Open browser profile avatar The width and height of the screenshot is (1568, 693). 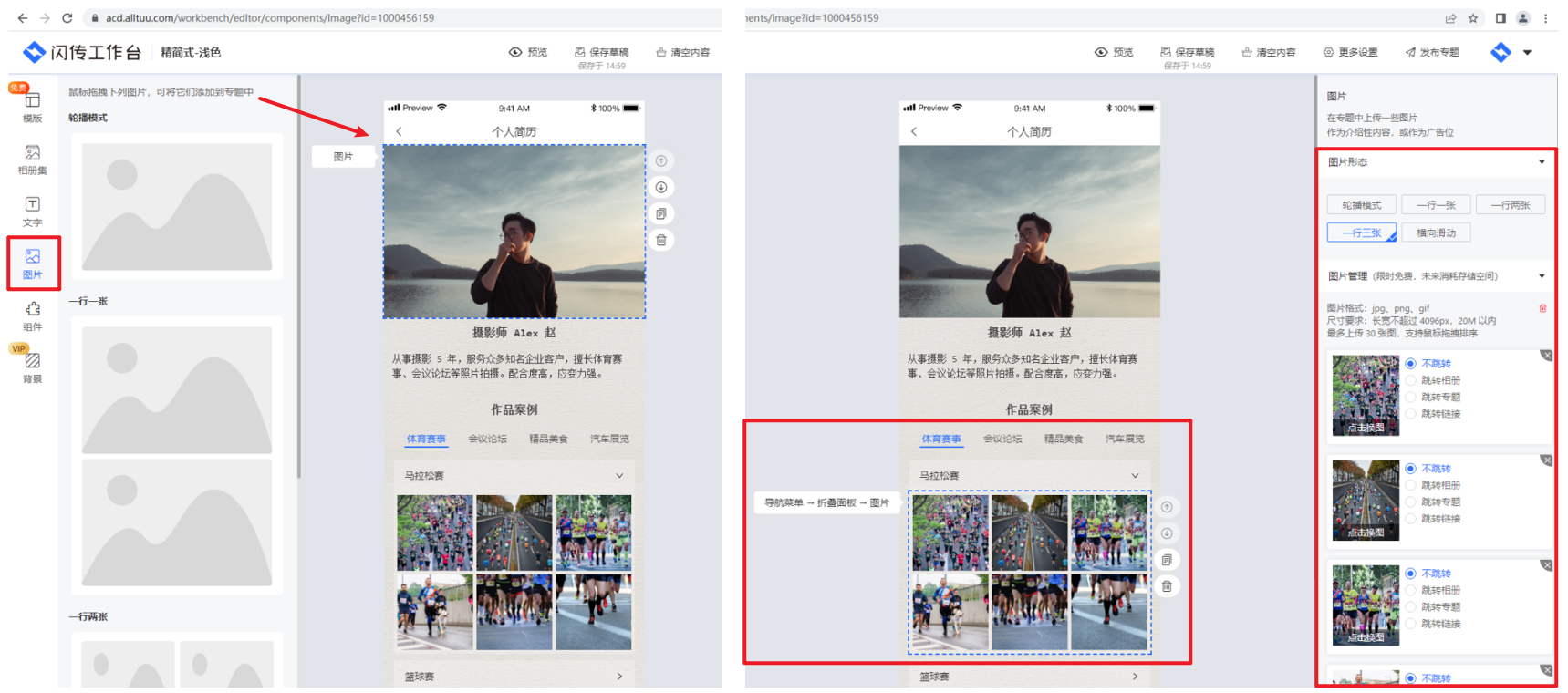[x=1522, y=18]
